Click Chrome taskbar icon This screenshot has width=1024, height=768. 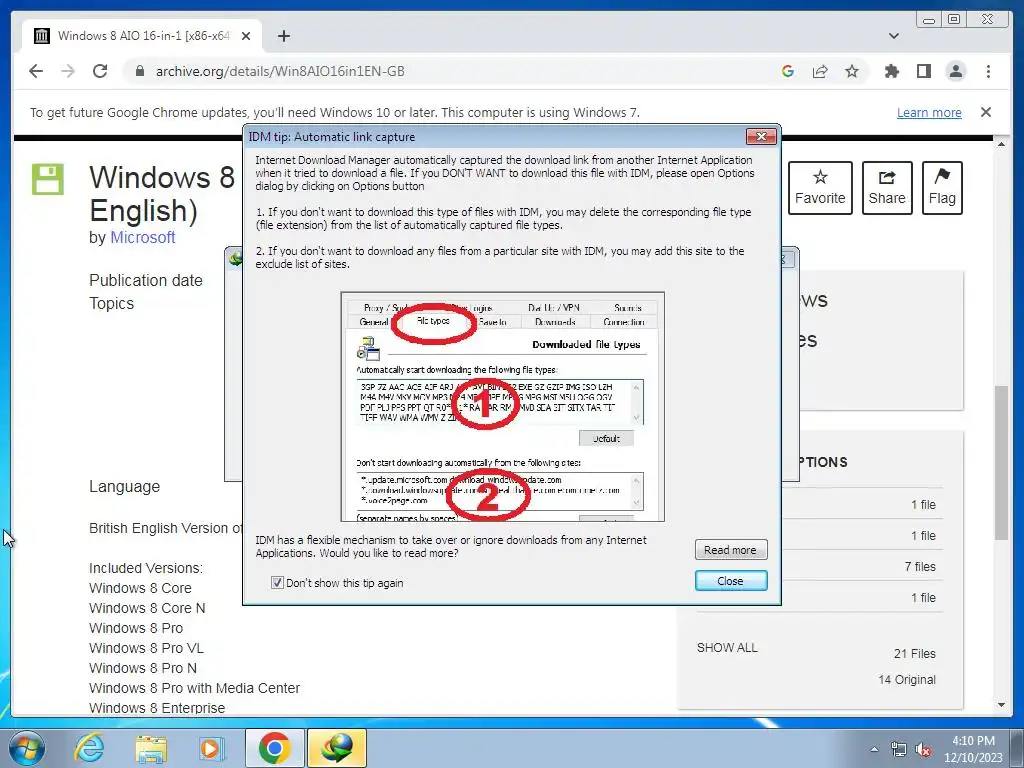(274, 748)
